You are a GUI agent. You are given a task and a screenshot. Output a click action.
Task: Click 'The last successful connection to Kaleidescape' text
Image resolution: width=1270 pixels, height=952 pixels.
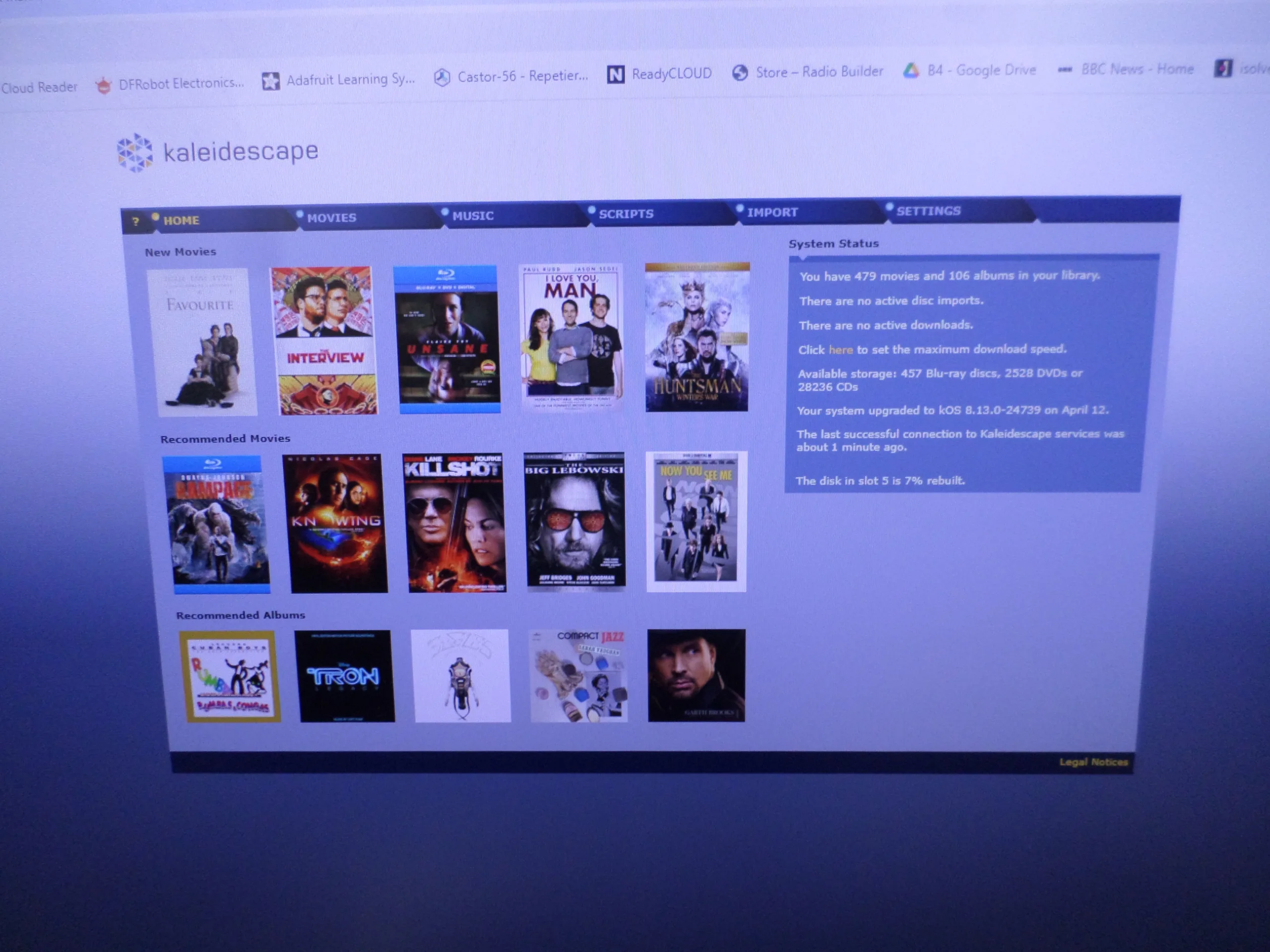click(x=960, y=441)
